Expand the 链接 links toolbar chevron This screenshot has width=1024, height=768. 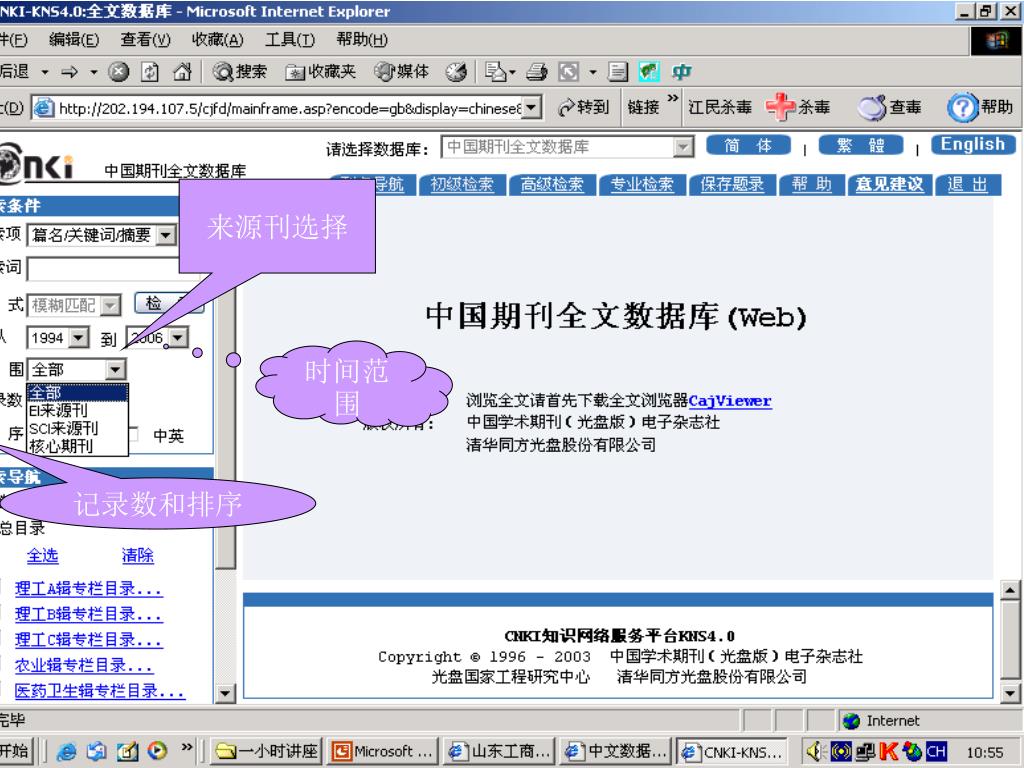[x=673, y=99]
